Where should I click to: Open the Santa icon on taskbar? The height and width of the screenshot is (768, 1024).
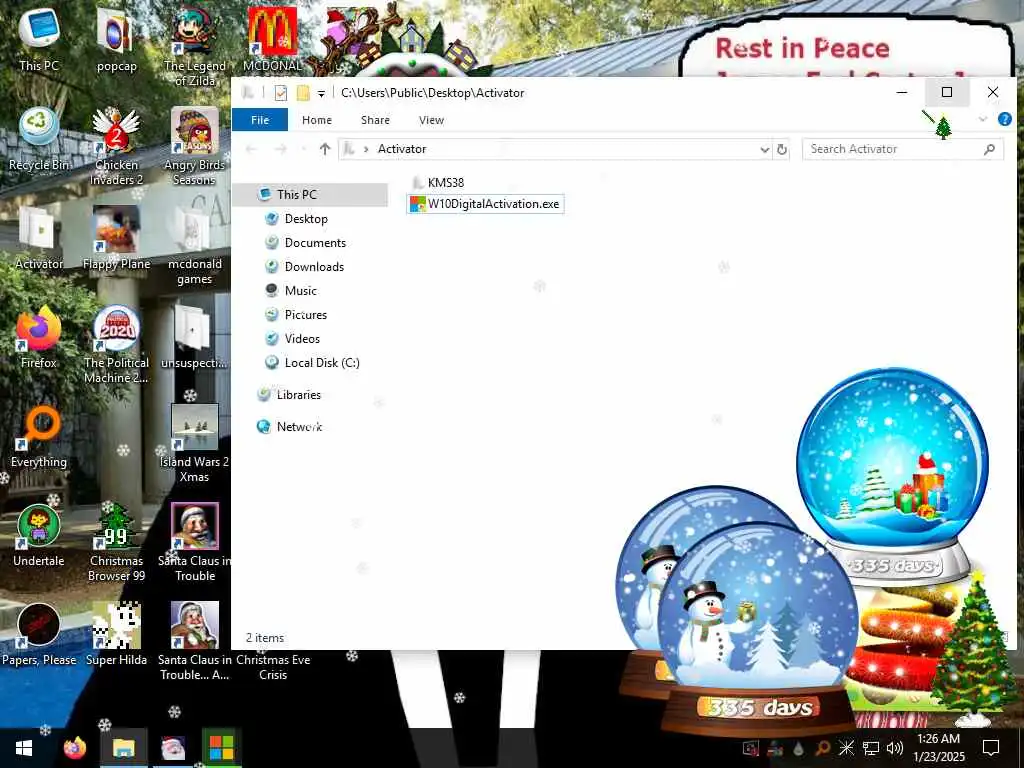tap(173, 748)
